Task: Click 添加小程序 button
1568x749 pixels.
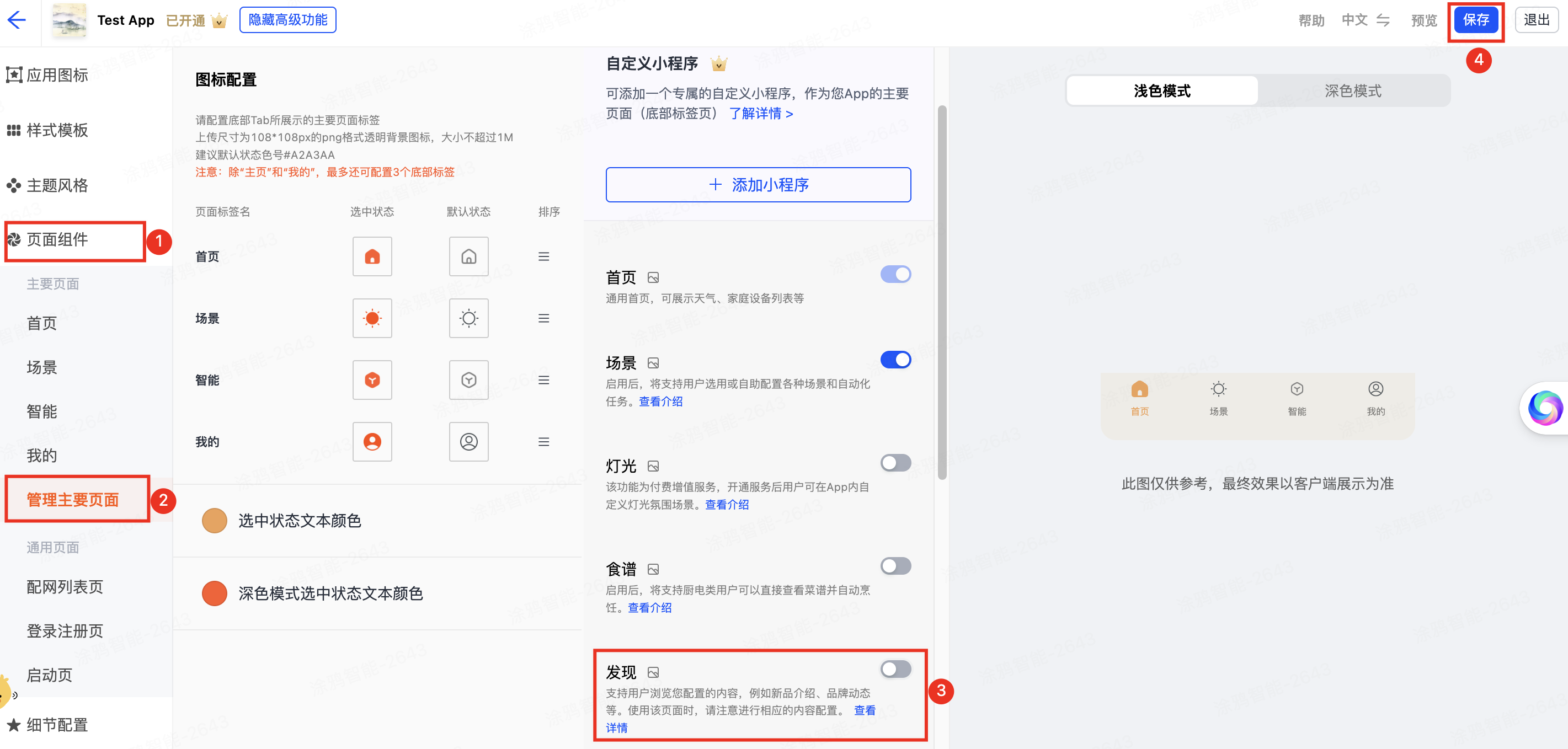Action: [x=759, y=185]
